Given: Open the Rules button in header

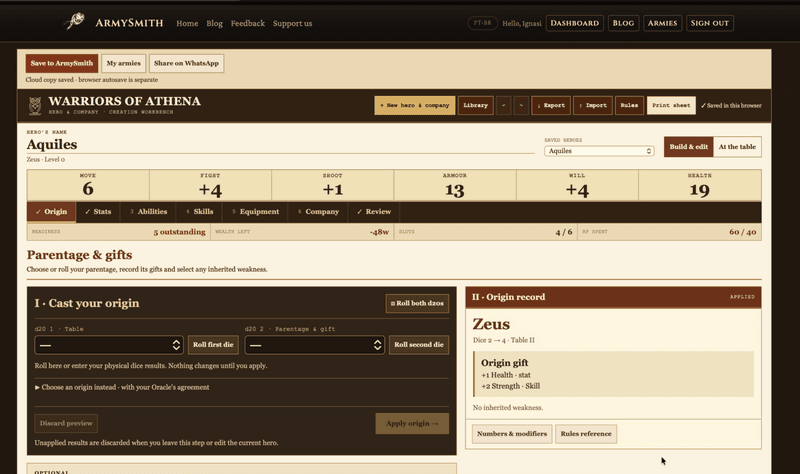Looking at the screenshot, I should (x=629, y=106).
